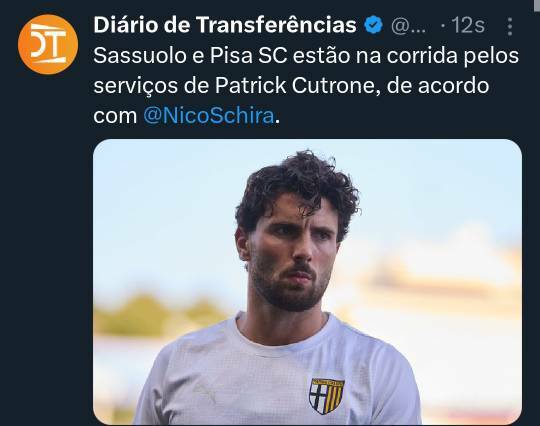Click the words Patrick Cutrone in the tweet
This screenshot has height=426, width=540.
(x=295, y=85)
